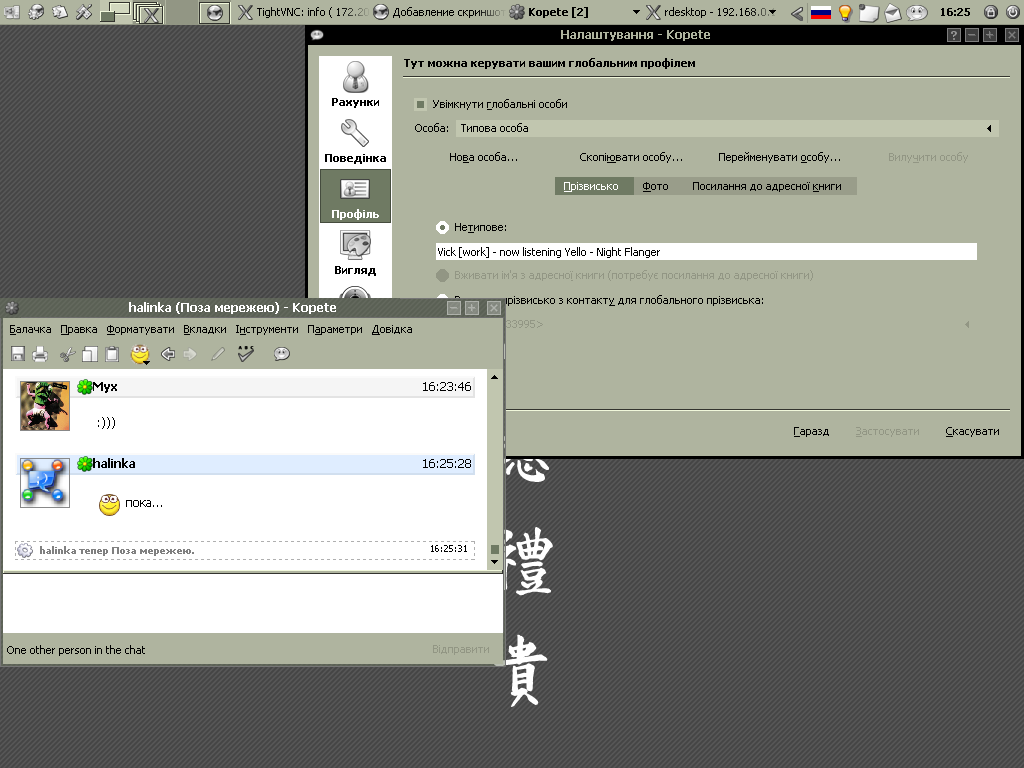Image resolution: width=1024 pixels, height=768 pixels.
Task: Click the light bulb tray icon
Action: 845,12
